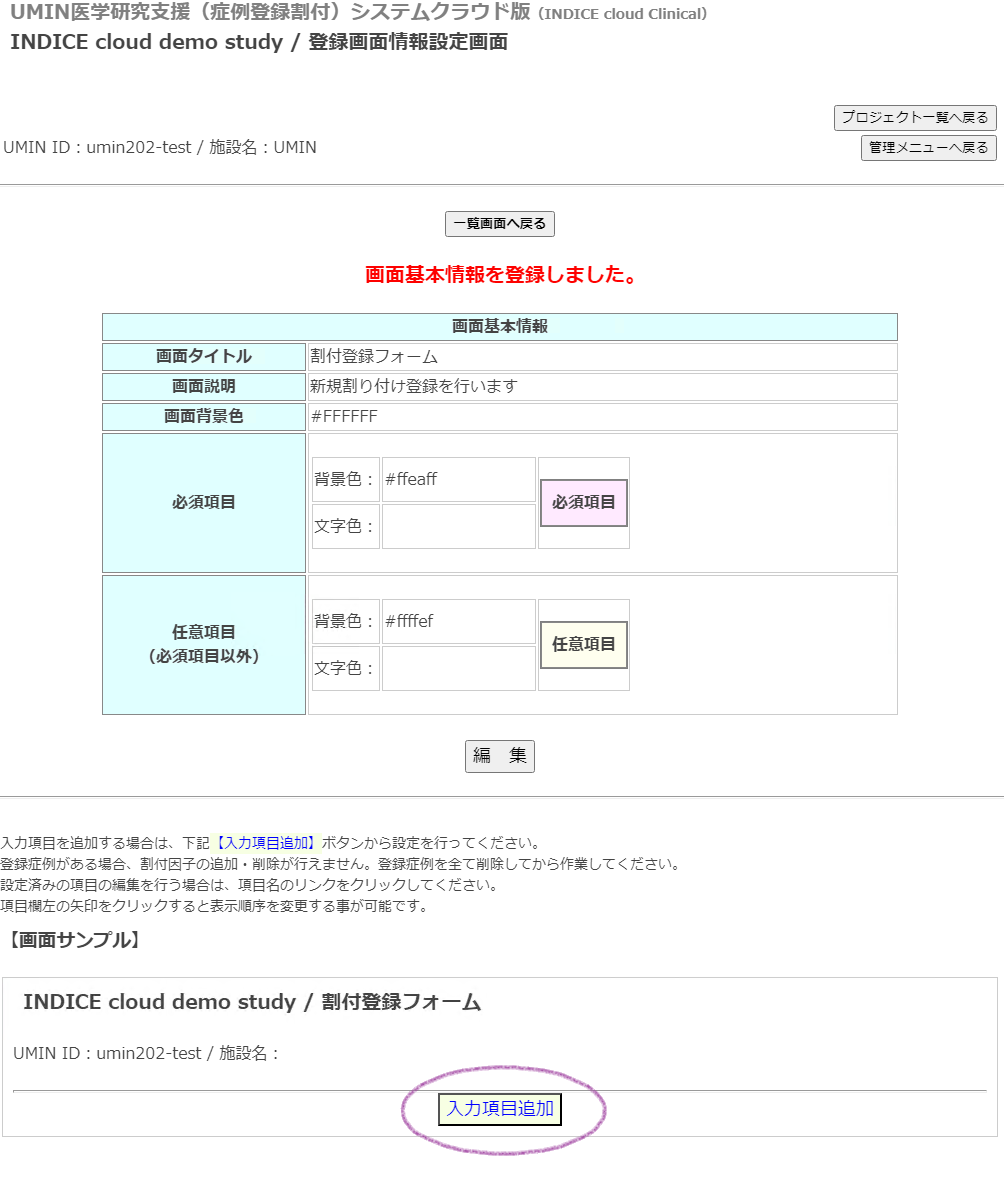Click the 画面背景色 row label
The image size is (1004, 1181).
point(204,417)
